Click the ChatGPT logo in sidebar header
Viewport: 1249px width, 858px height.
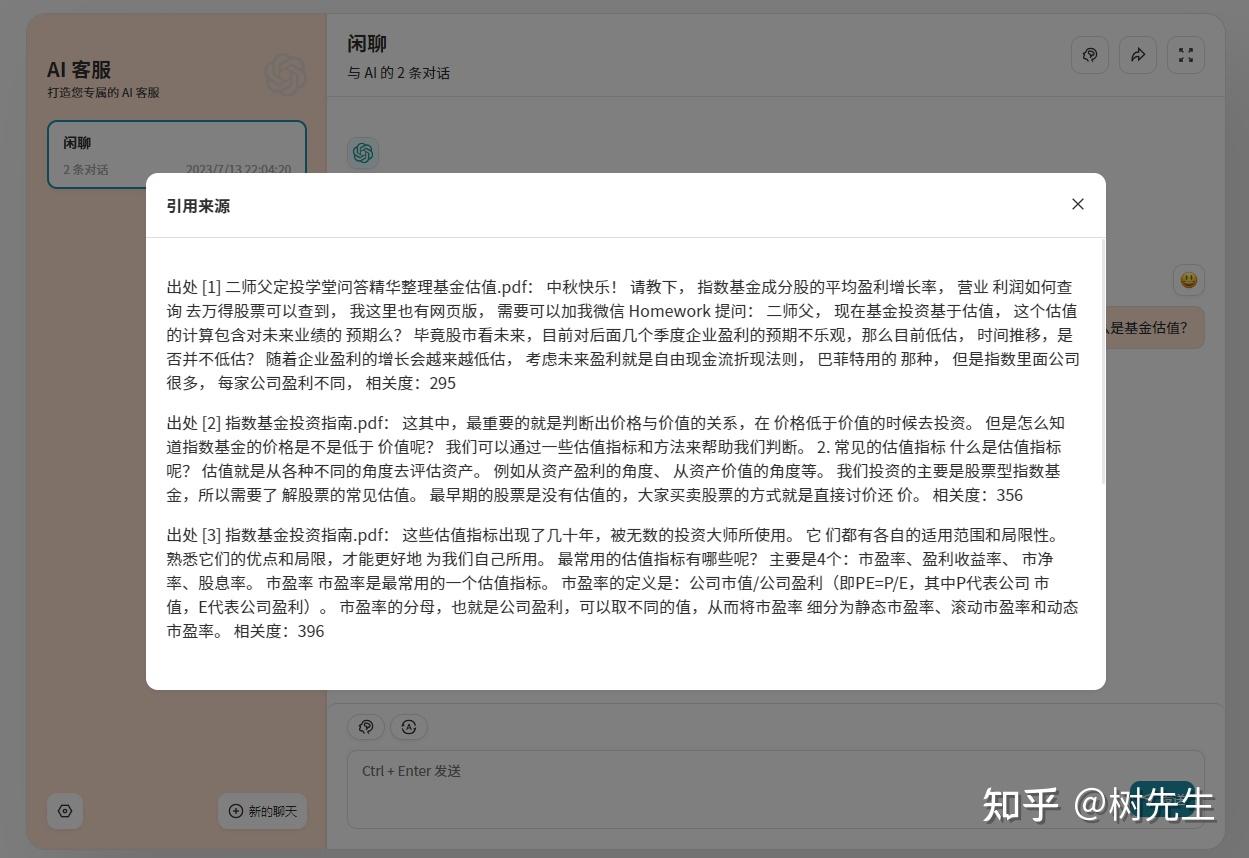coord(285,75)
